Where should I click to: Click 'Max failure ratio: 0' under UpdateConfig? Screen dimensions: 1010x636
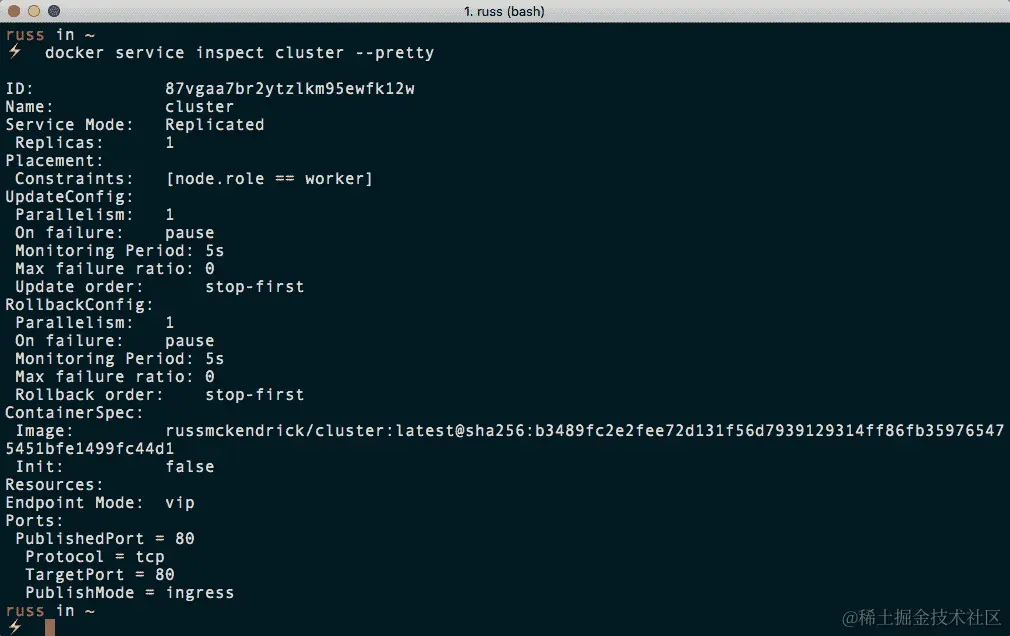point(115,269)
